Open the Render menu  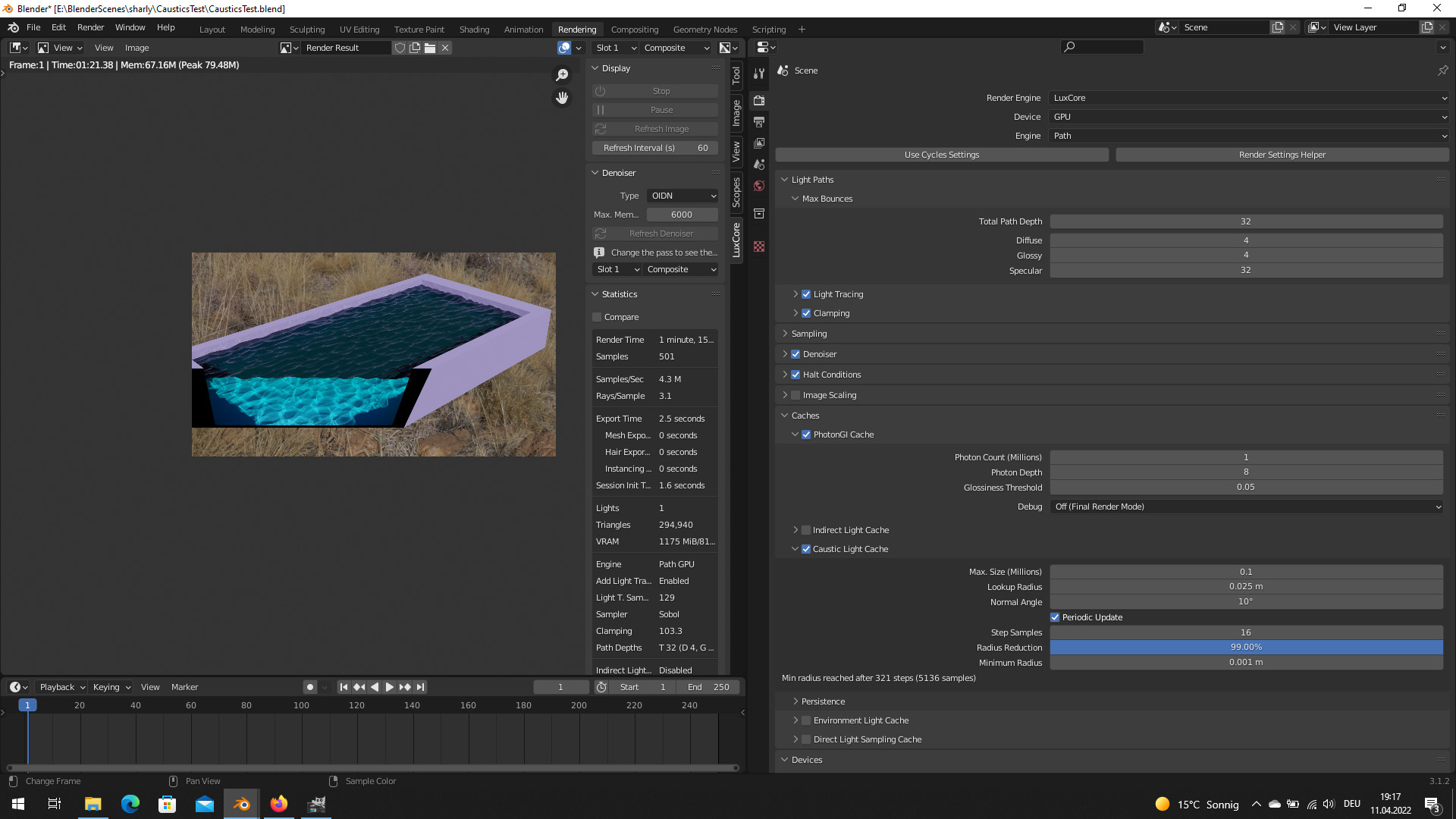[x=90, y=27]
